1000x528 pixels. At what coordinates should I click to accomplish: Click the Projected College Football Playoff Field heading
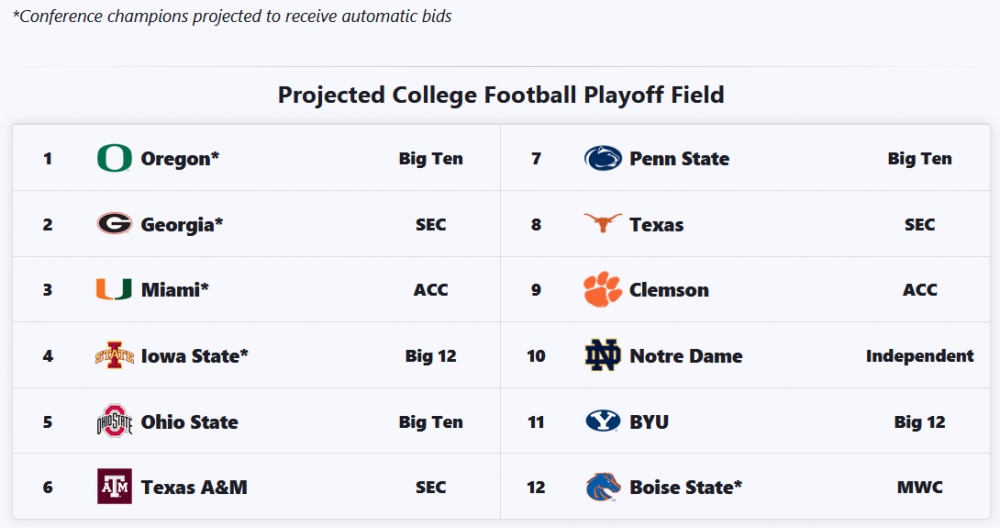click(x=500, y=95)
